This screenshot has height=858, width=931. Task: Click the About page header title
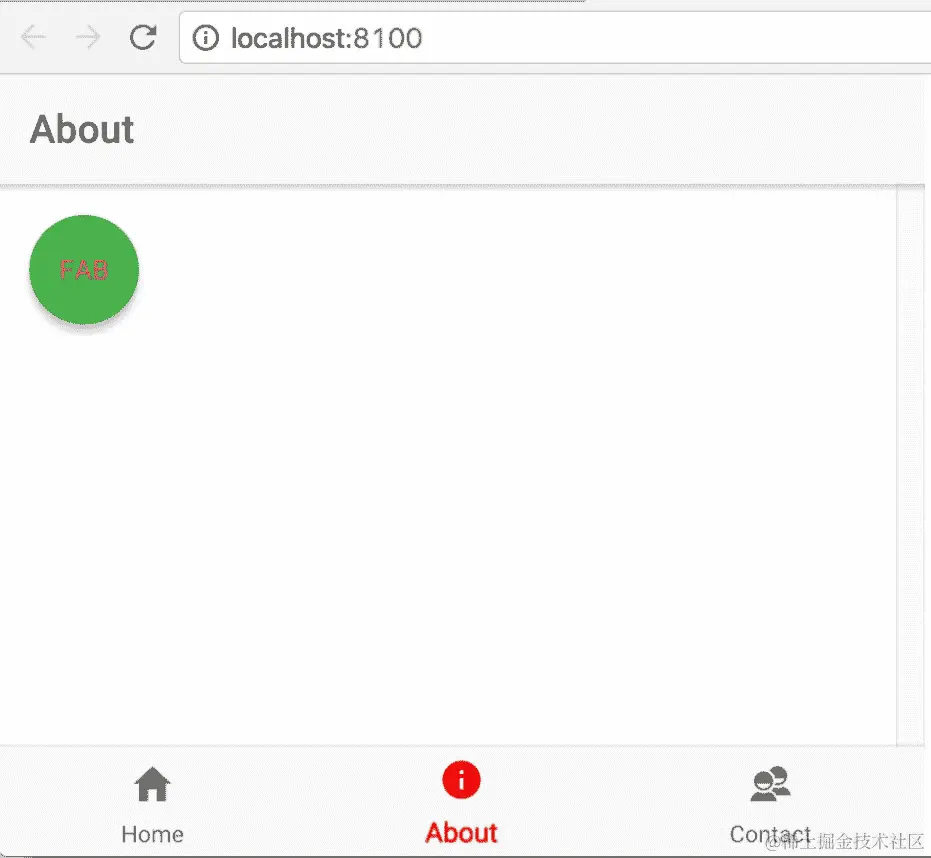(x=82, y=129)
